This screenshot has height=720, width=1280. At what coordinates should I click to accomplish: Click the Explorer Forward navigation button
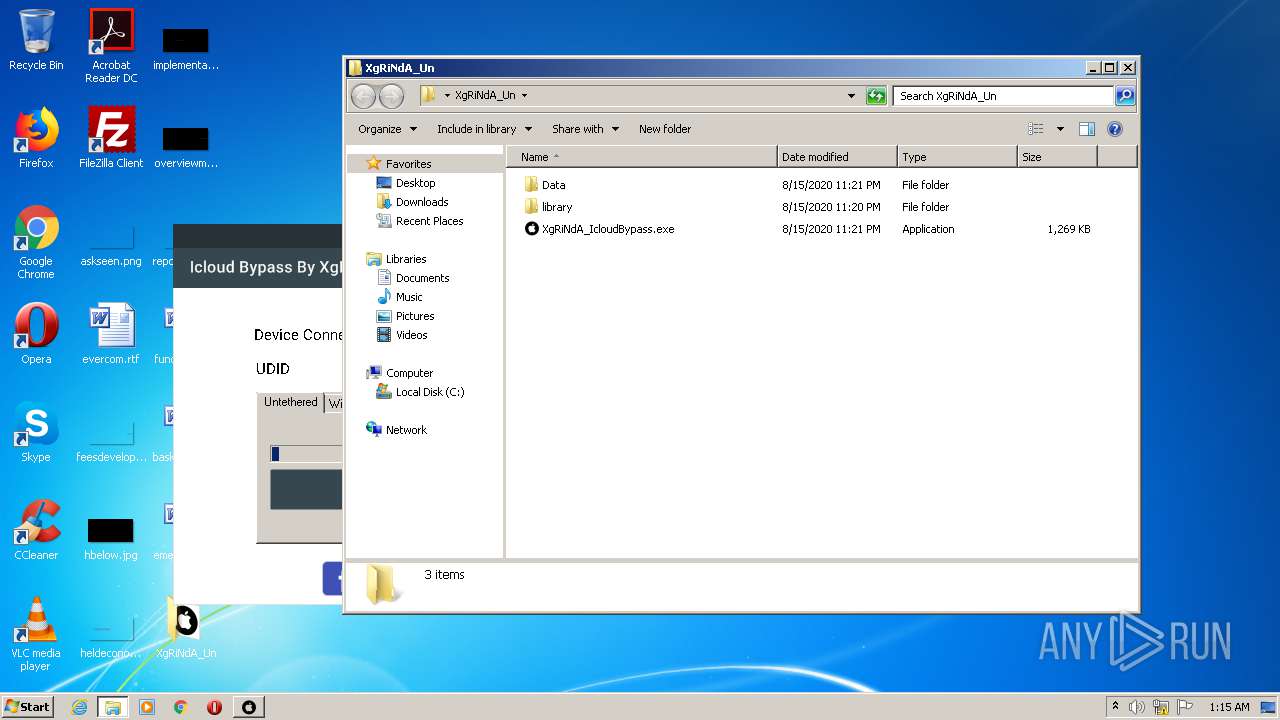(x=391, y=96)
